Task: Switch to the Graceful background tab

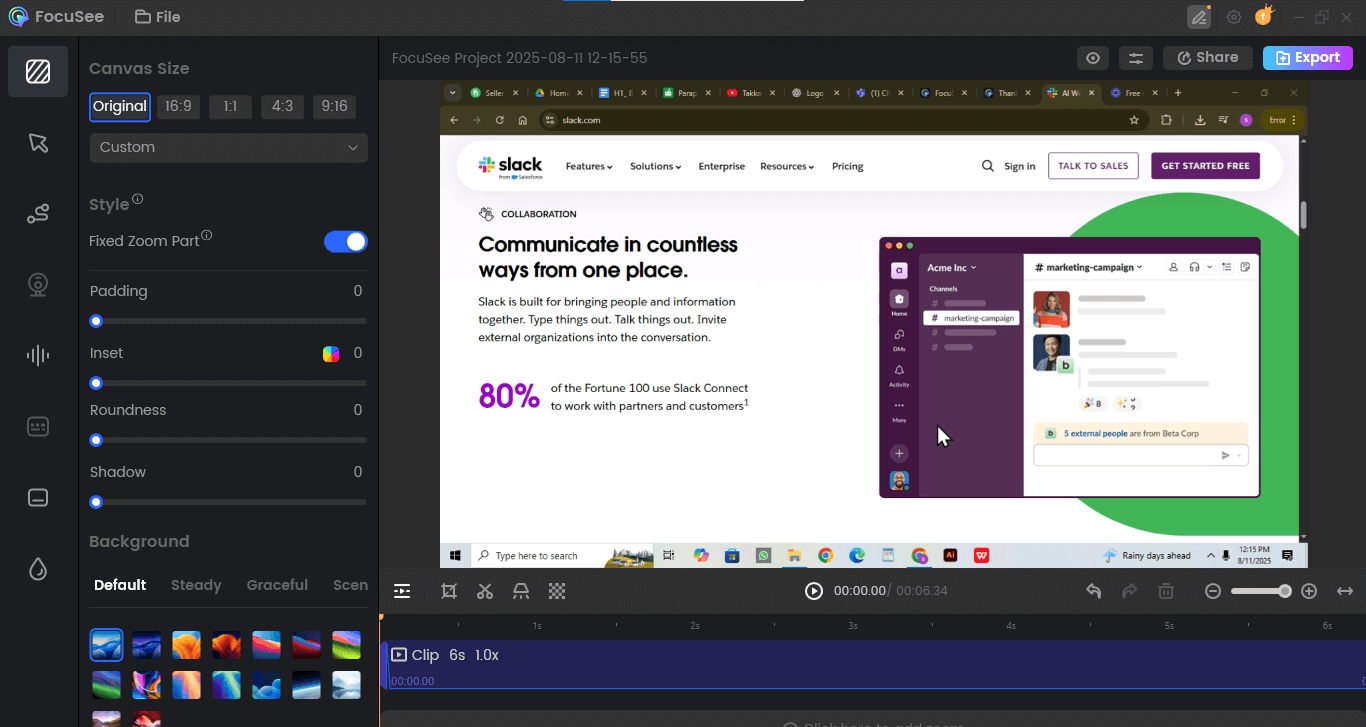Action: click(x=277, y=585)
